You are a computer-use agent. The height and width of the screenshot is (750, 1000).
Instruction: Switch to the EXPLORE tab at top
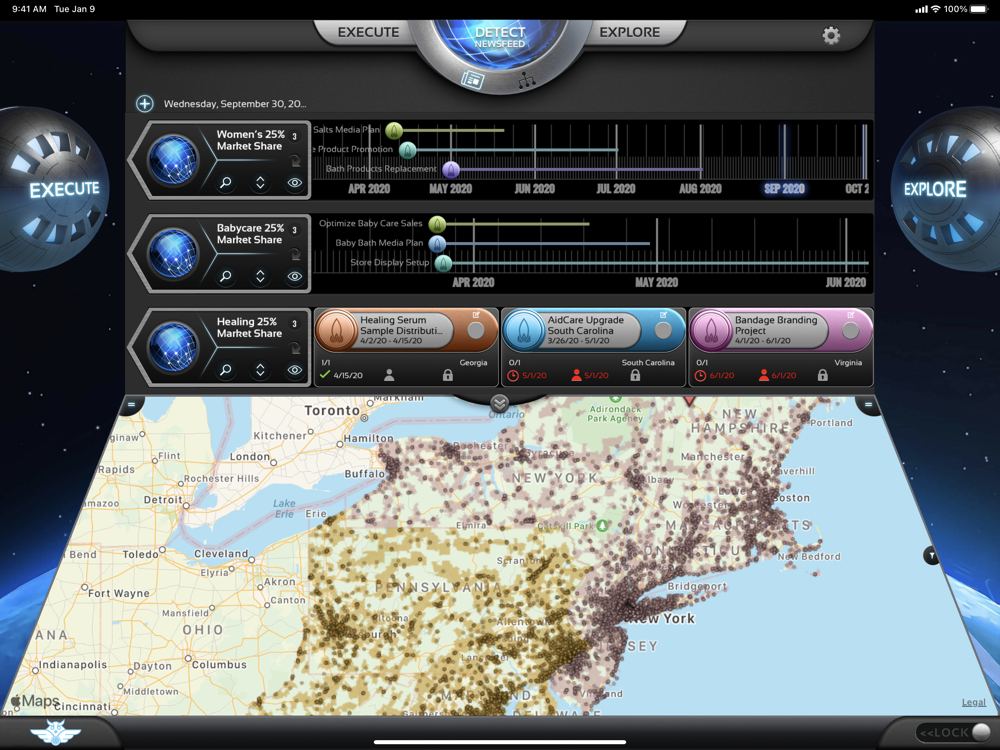629,32
